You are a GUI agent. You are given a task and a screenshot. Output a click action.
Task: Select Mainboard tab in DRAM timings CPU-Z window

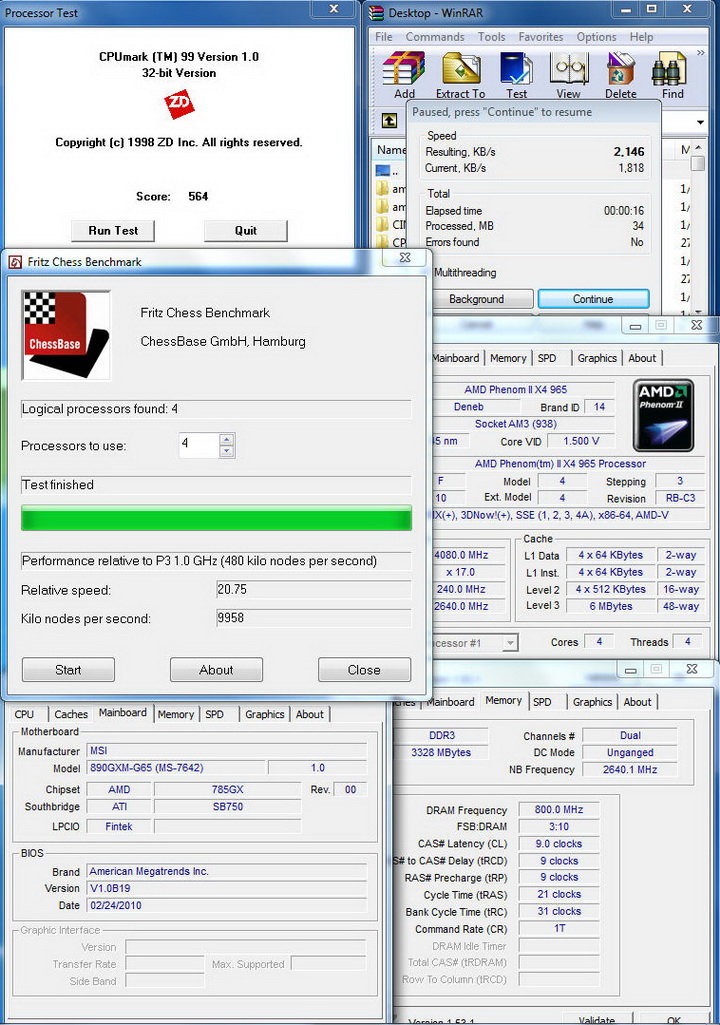pyautogui.click(x=451, y=702)
